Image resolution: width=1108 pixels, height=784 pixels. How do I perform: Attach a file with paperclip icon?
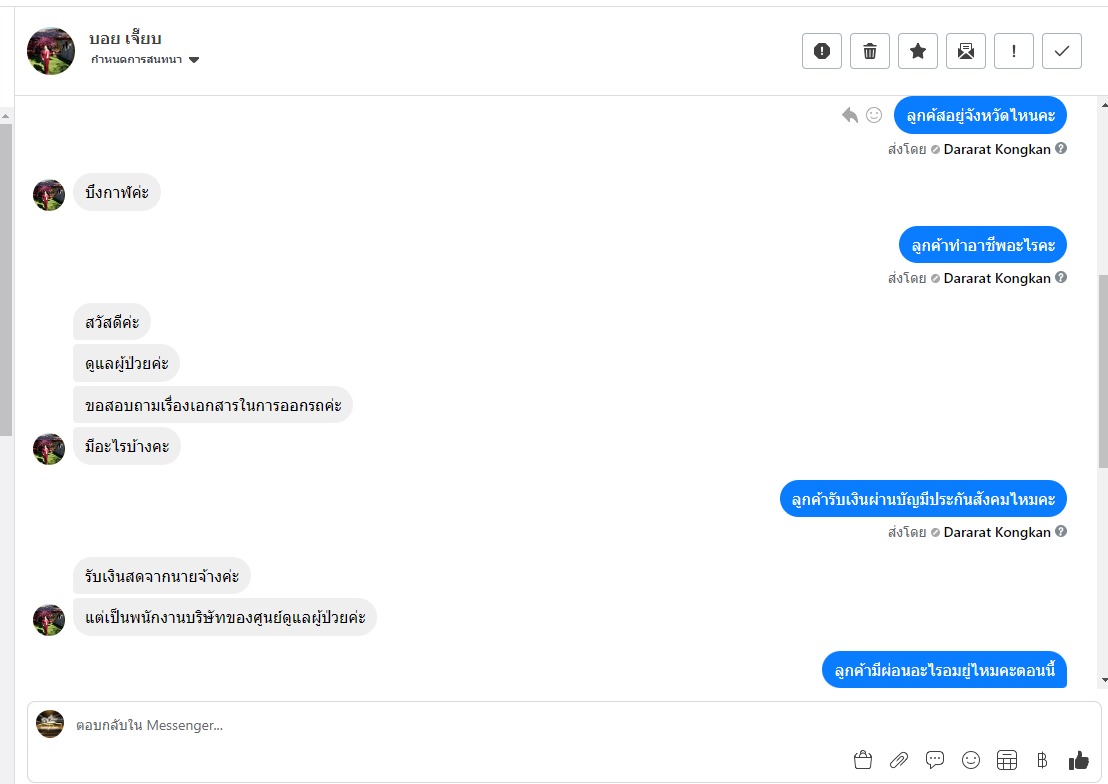(899, 760)
